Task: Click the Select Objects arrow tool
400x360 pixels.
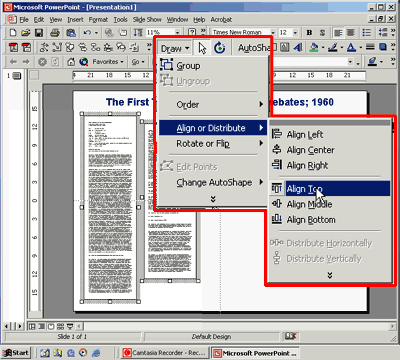Action: [202, 48]
